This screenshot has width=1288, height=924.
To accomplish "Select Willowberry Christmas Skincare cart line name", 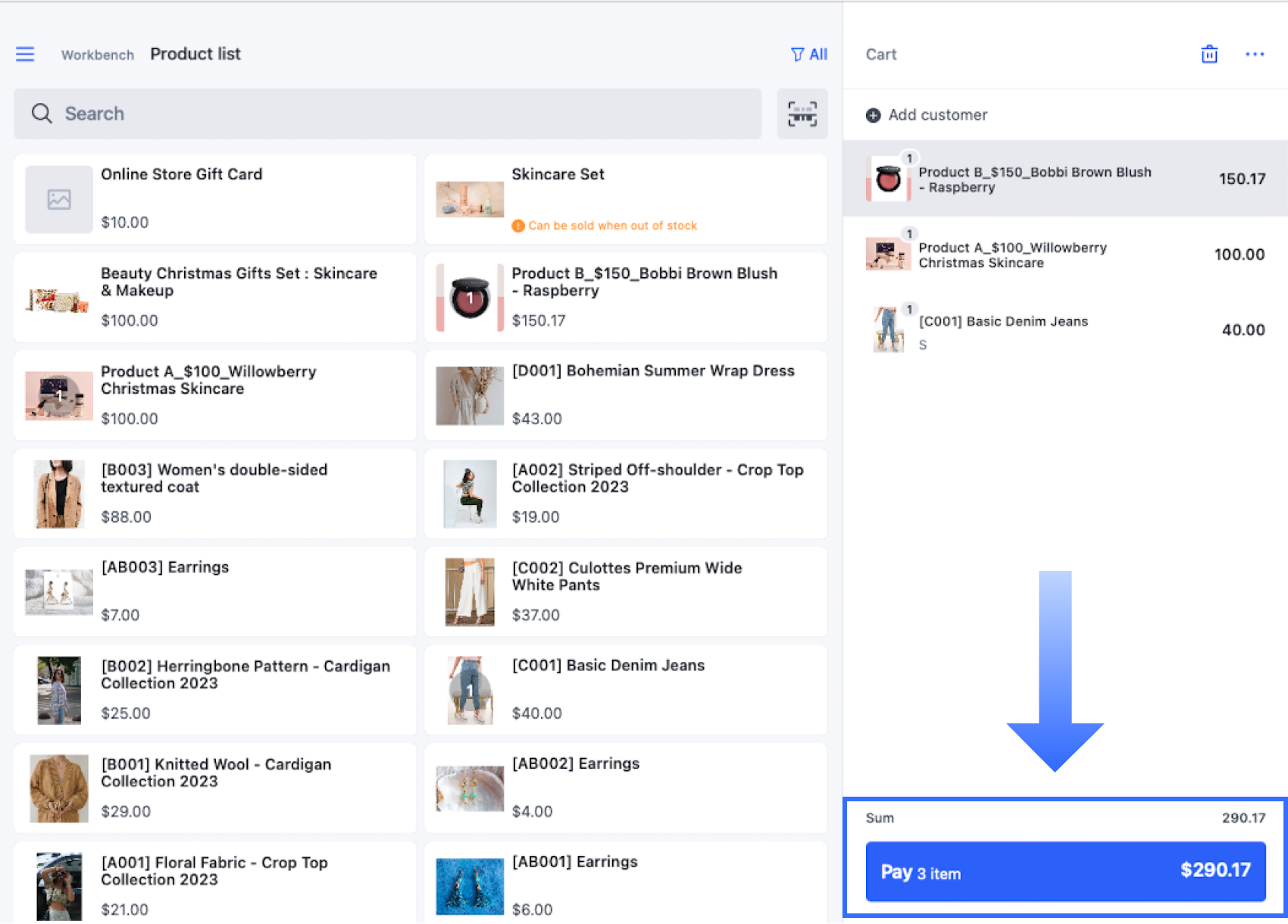I will coord(1012,255).
